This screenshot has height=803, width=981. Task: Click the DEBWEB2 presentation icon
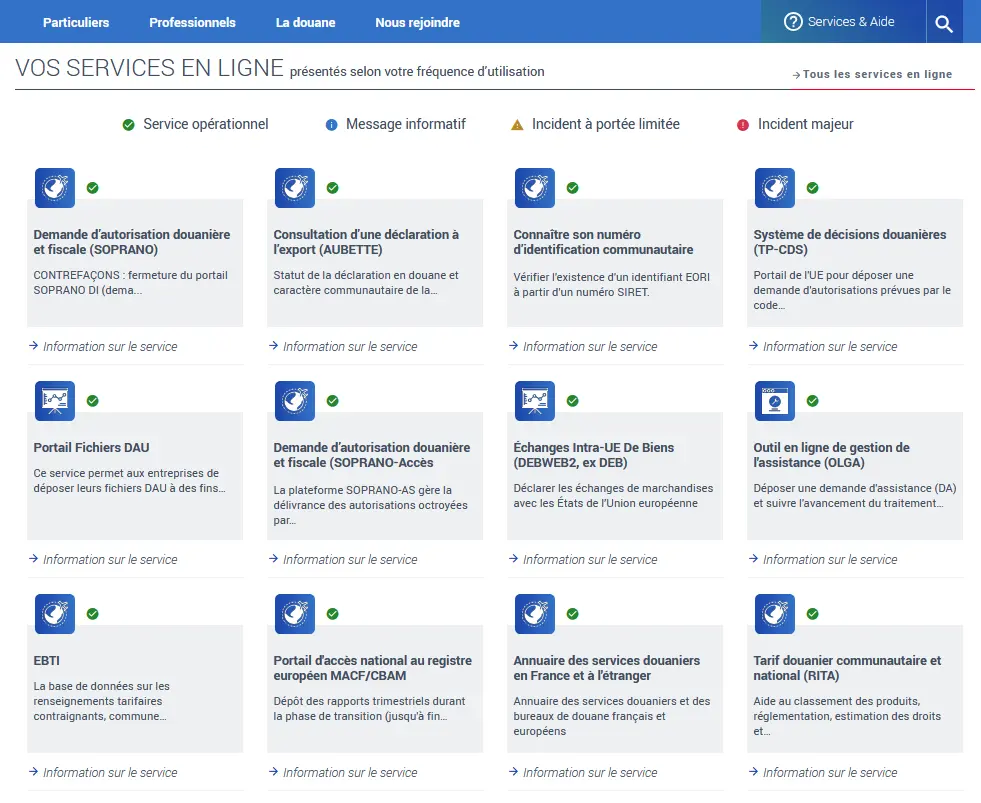point(534,401)
